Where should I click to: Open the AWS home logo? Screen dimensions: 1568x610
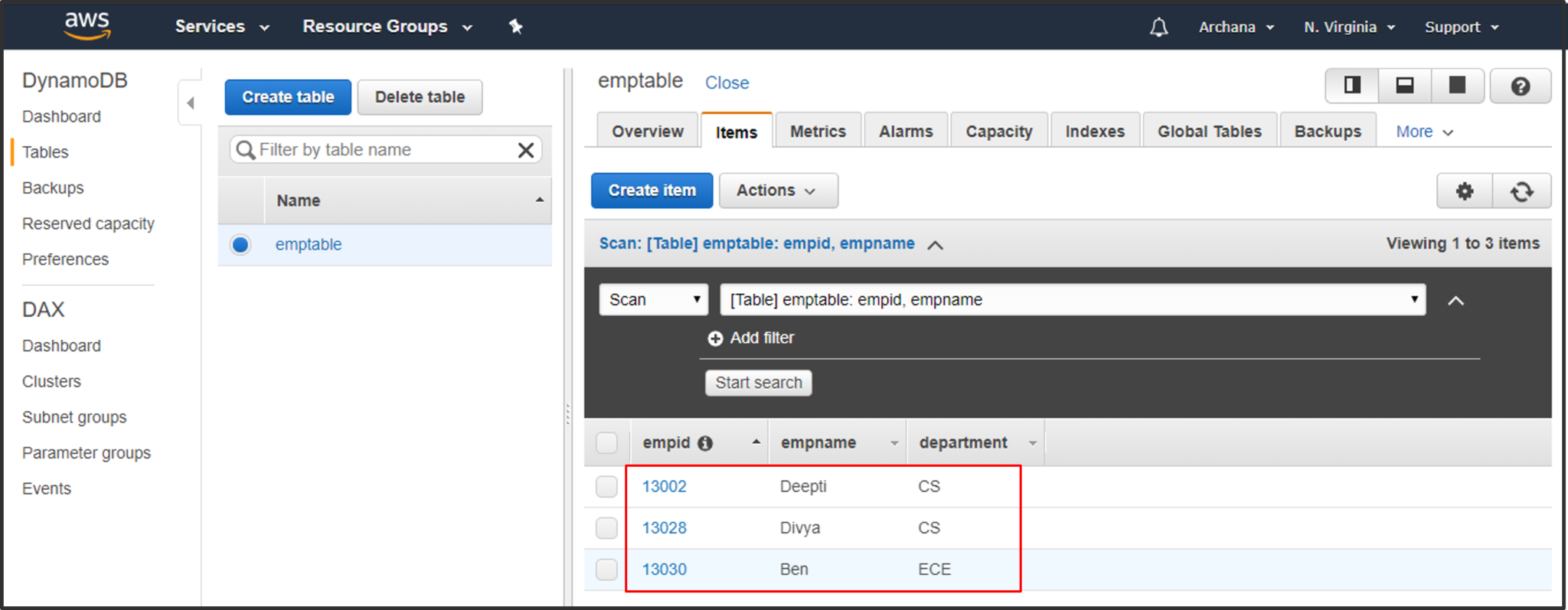87,26
